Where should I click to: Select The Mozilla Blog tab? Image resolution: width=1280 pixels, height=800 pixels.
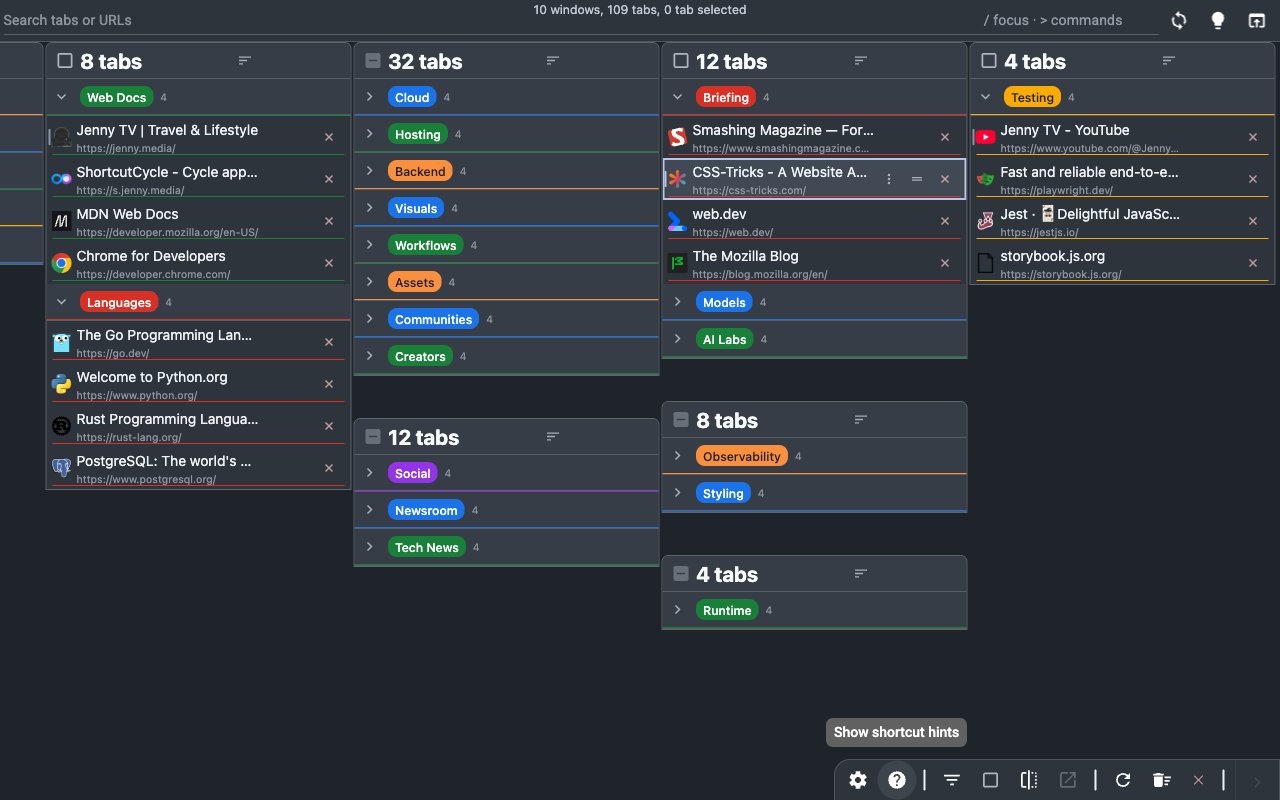(814, 263)
